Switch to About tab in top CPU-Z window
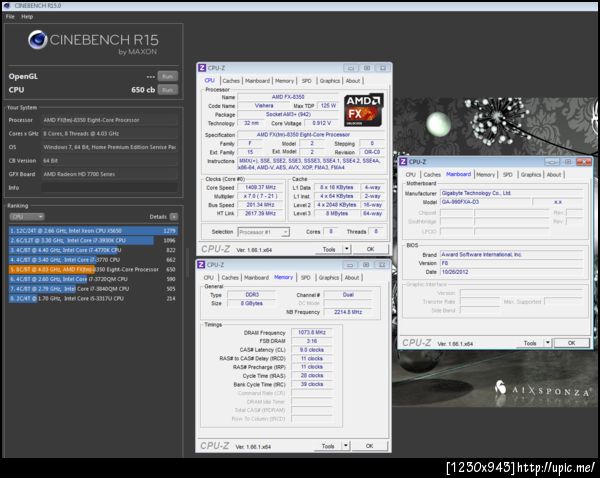The width and height of the screenshot is (600, 478). coord(353,81)
